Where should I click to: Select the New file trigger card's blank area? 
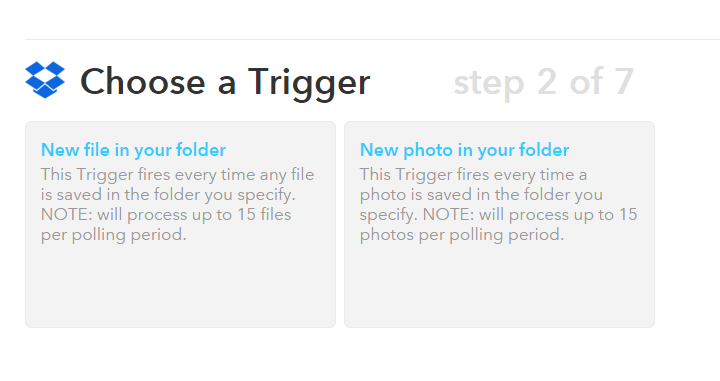click(180, 285)
